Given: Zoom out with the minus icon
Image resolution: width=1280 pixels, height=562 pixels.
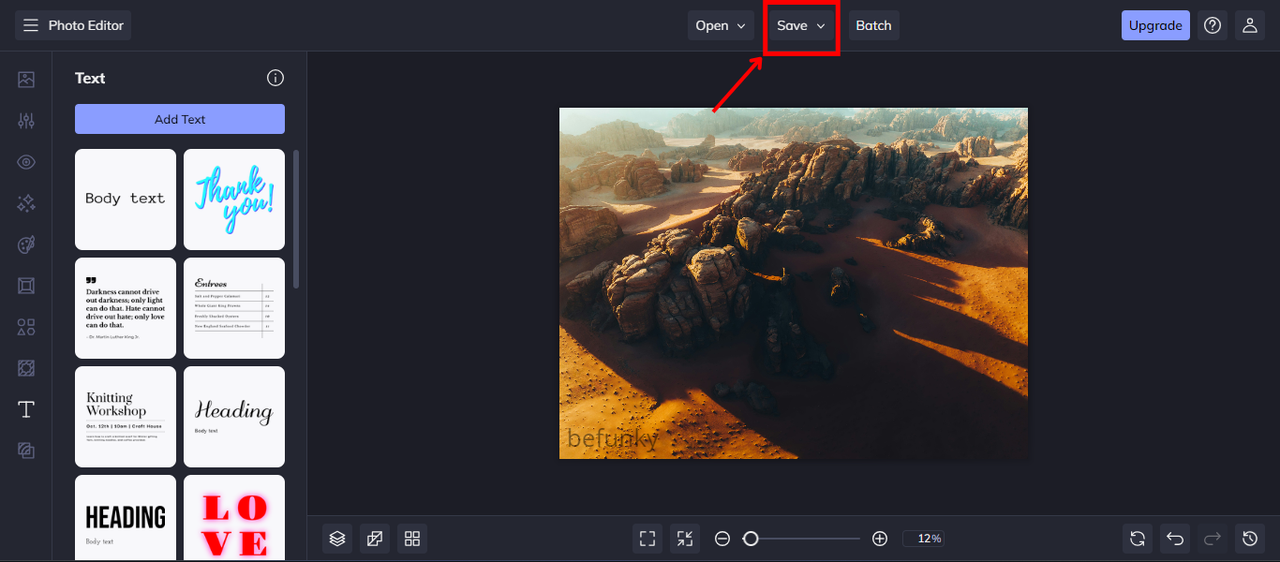Looking at the screenshot, I should (x=722, y=539).
